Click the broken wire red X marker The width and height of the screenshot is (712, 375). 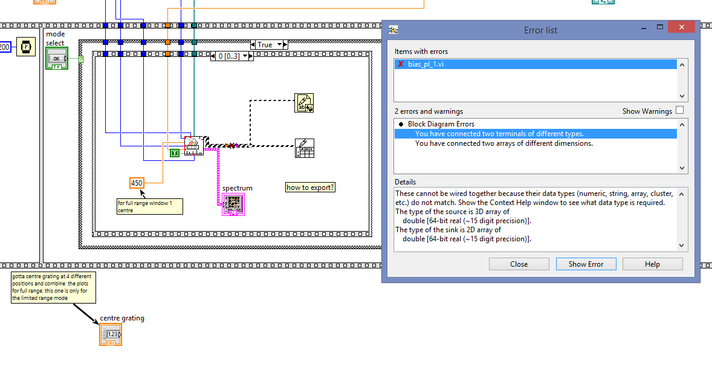tap(232, 146)
